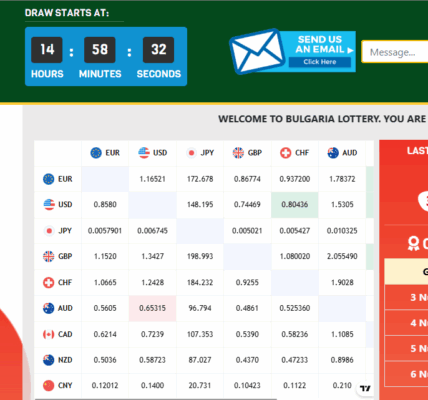The width and height of the screenshot is (428, 400).
Task: Click the EUR/USD rate 1.16521
Action: pyautogui.click(x=152, y=179)
